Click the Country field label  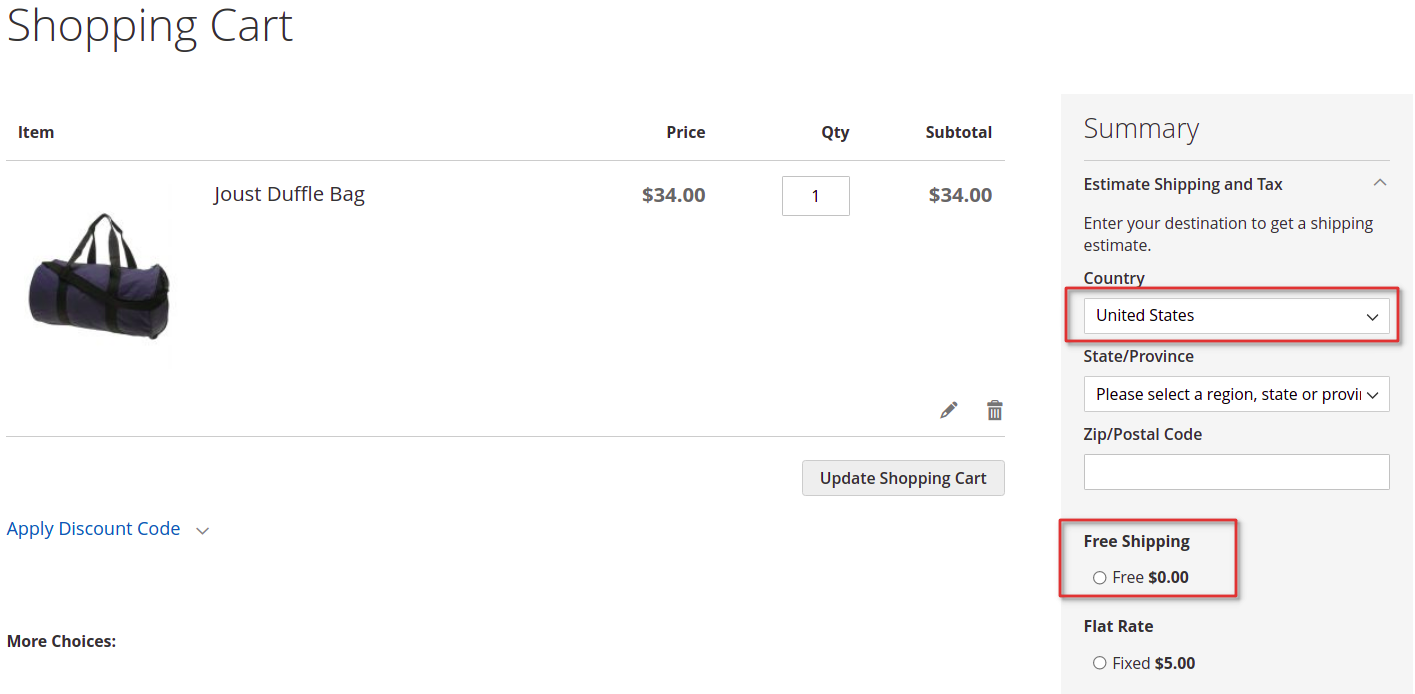click(1114, 278)
